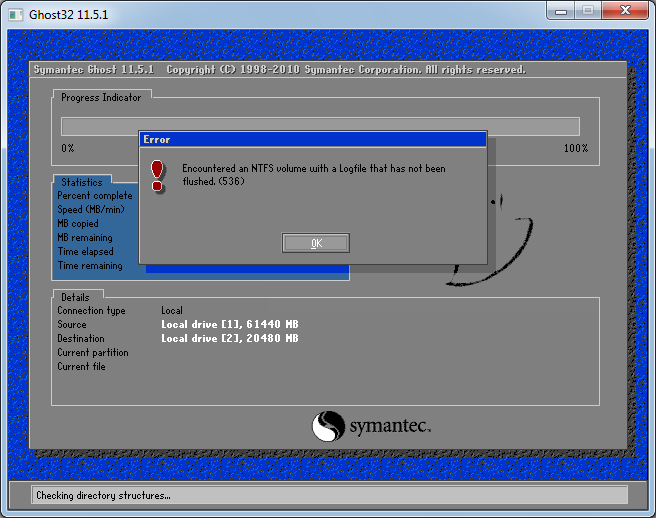Click the 'Source' label in Details
Screen dimensions: 656x518
(72, 324)
